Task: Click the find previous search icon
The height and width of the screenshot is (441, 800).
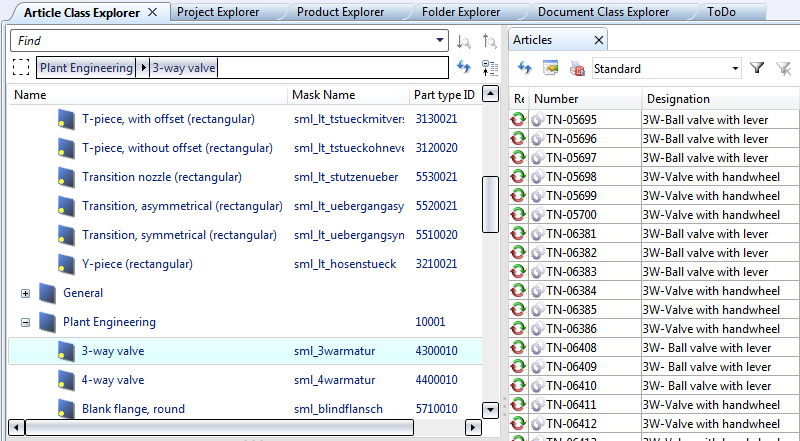Action: (489, 41)
